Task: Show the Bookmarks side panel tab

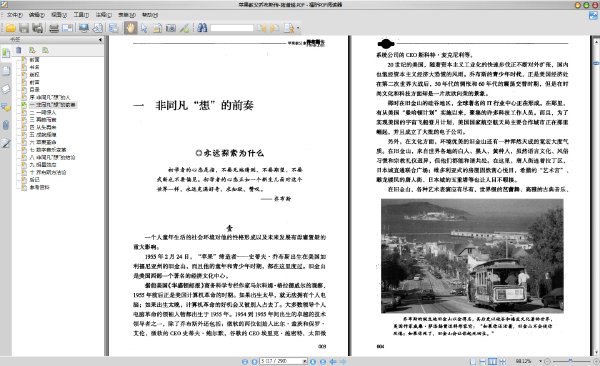Action: pos(6,53)
